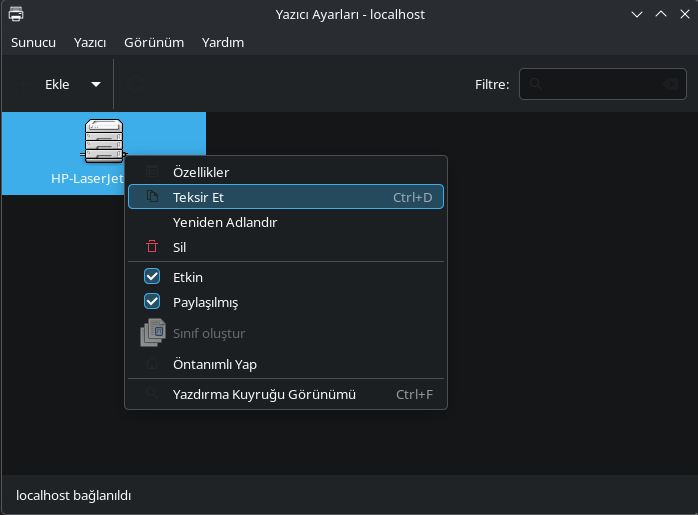Click the refresh toolbar icon
This screenshot has width=698, height=515.
135,84
